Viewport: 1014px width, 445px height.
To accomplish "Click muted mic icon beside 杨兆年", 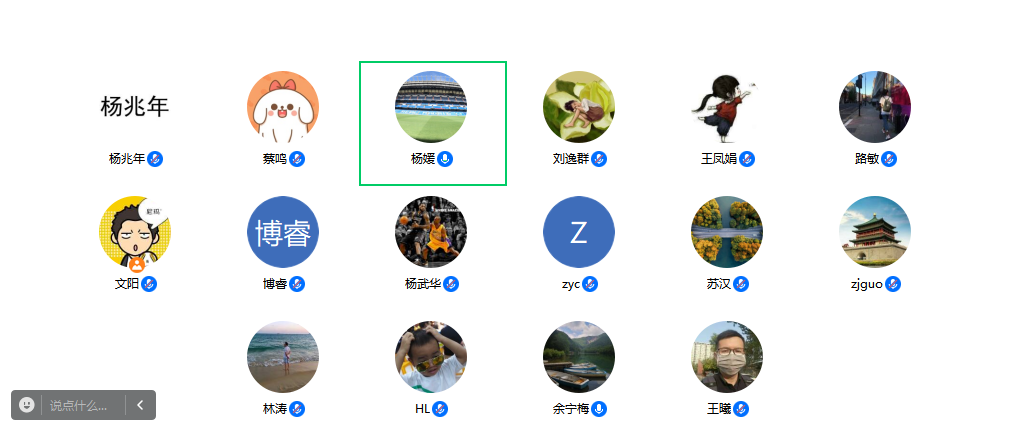I will tap(155, 158).
